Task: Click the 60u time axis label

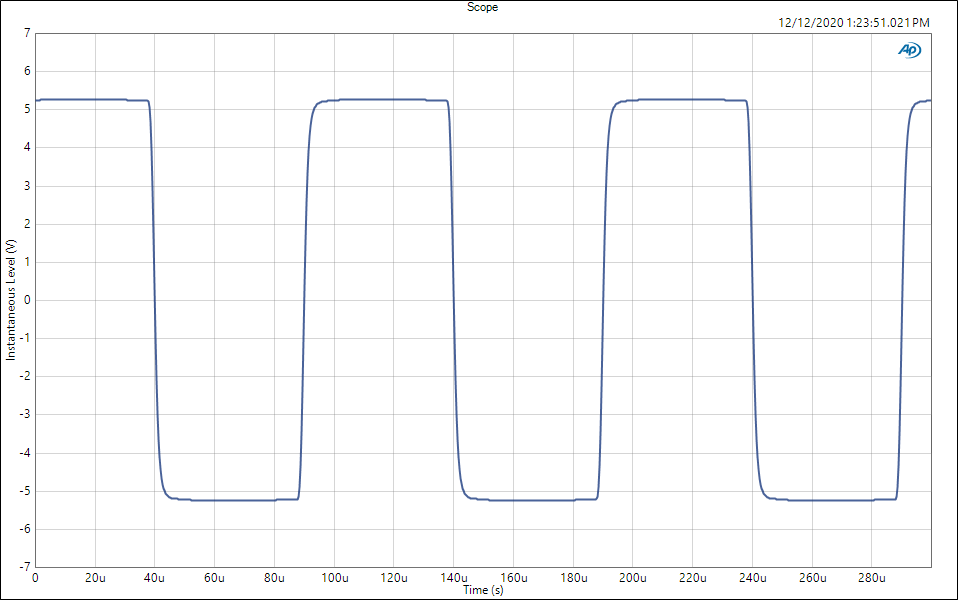Action: (x=214, y=578)
